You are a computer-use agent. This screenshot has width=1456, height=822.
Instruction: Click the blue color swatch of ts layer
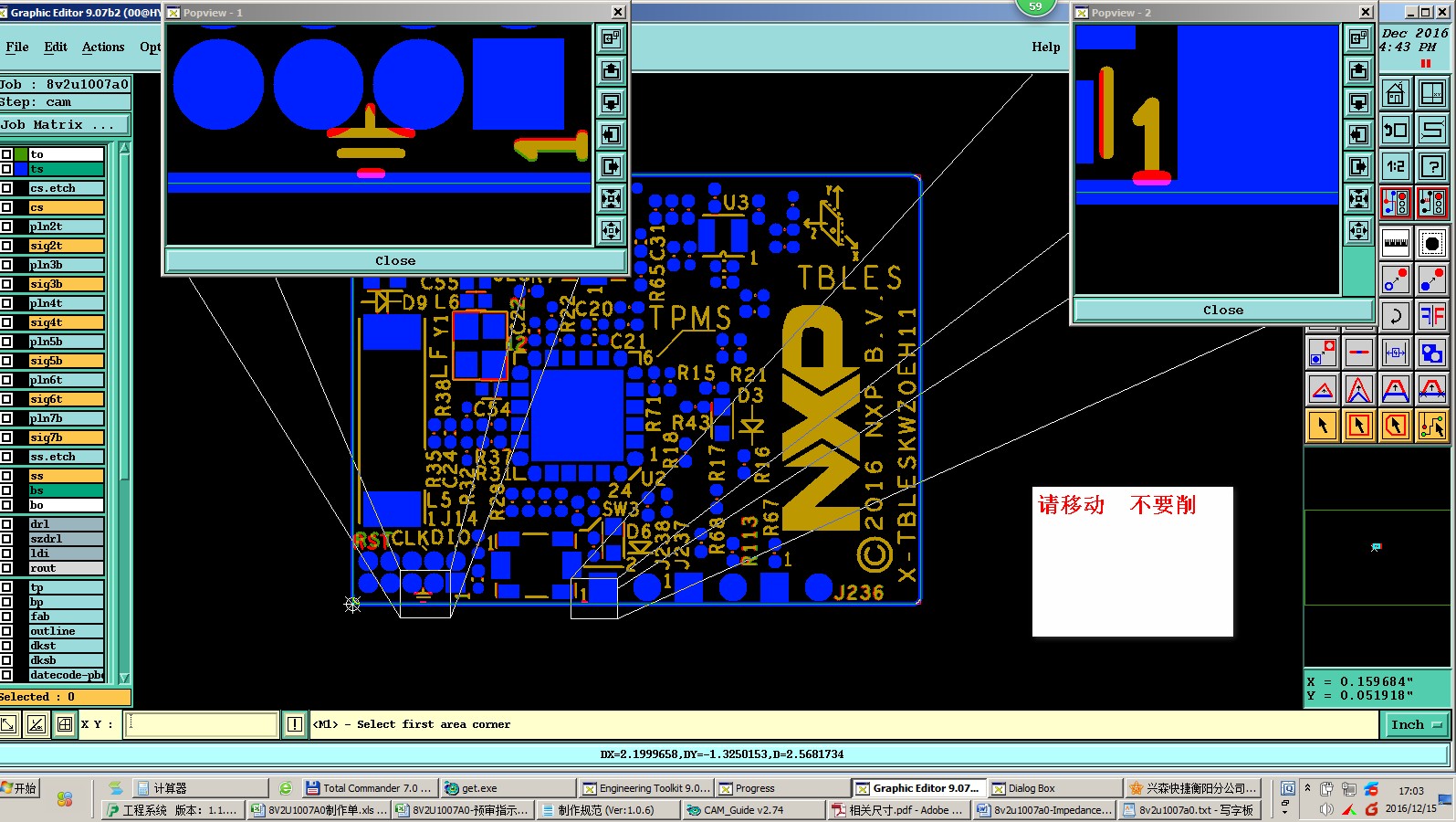tap(21, 169)
